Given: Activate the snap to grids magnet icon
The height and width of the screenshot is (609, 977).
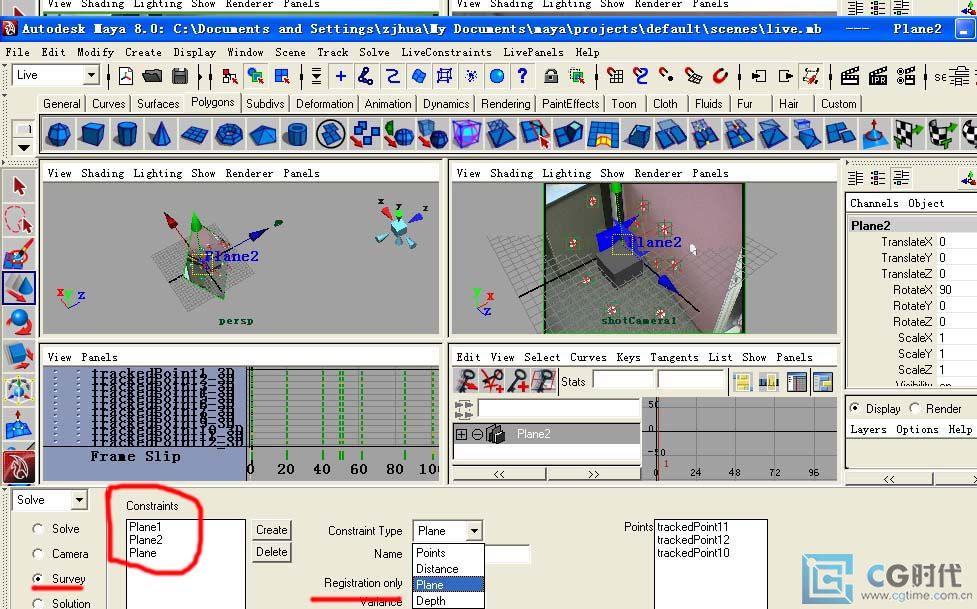Looking at the screenshot, I should coord(615,76).
